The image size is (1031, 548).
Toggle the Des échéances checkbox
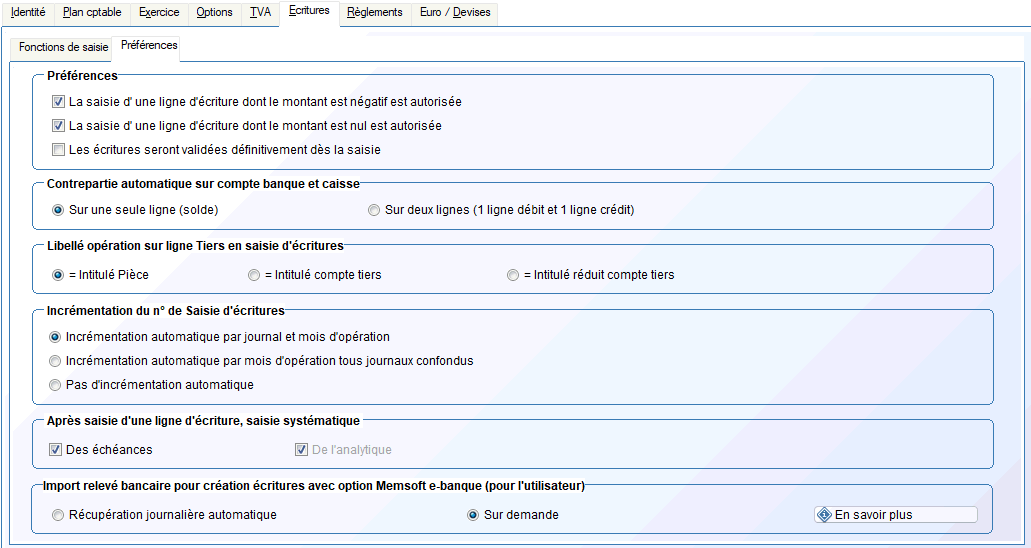[56, 450]
